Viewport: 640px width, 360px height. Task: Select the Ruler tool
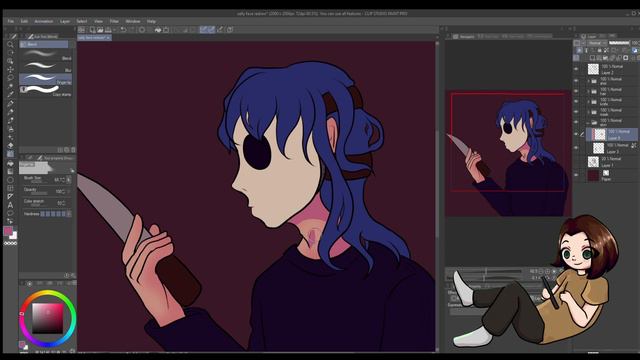click(x=10, y=197)
